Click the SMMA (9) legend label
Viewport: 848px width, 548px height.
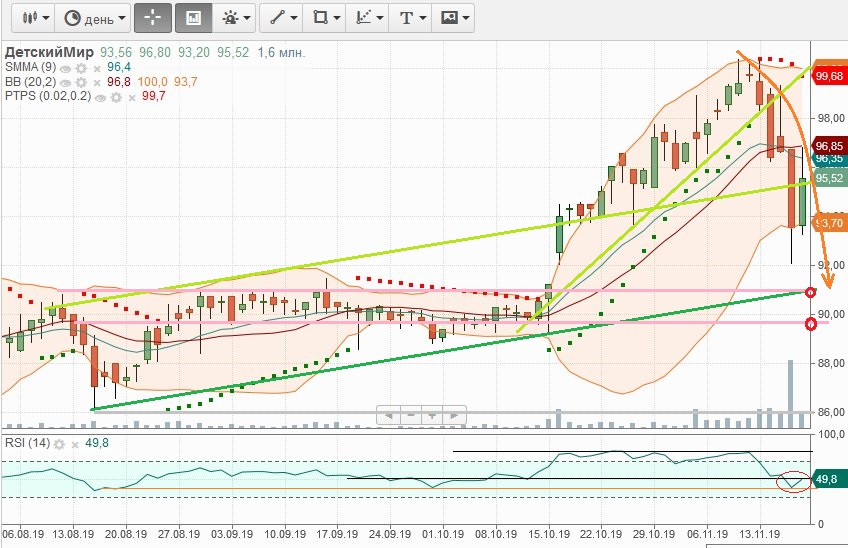(30, 67)
